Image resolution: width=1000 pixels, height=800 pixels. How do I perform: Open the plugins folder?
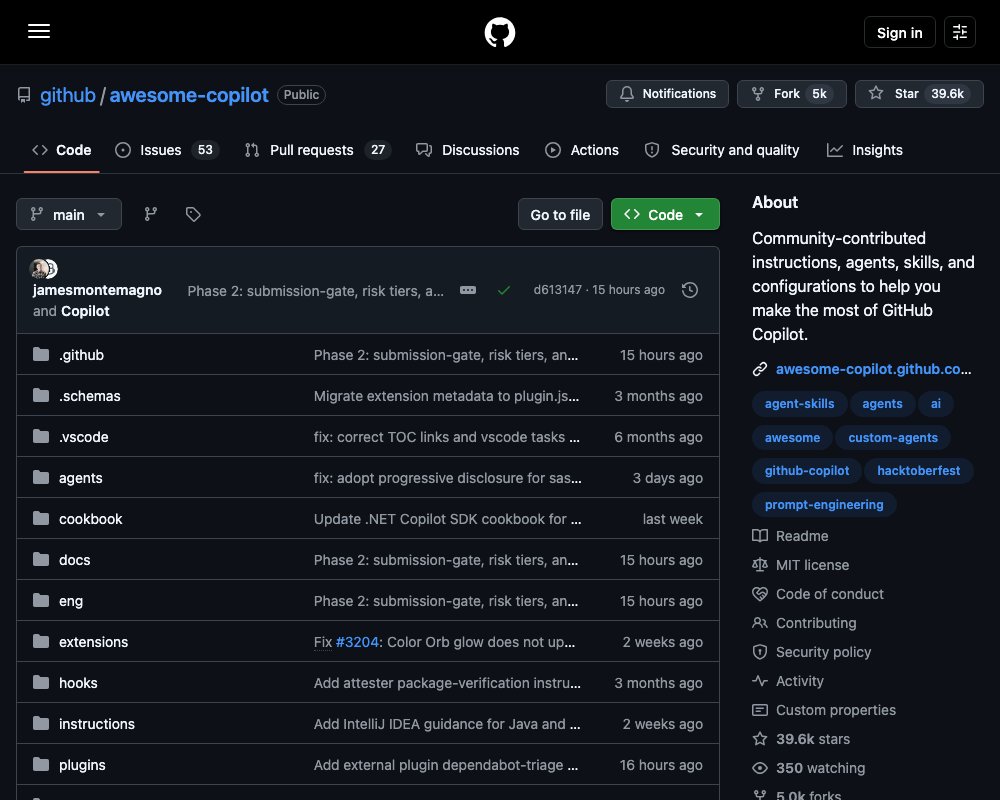click(82, 765)
